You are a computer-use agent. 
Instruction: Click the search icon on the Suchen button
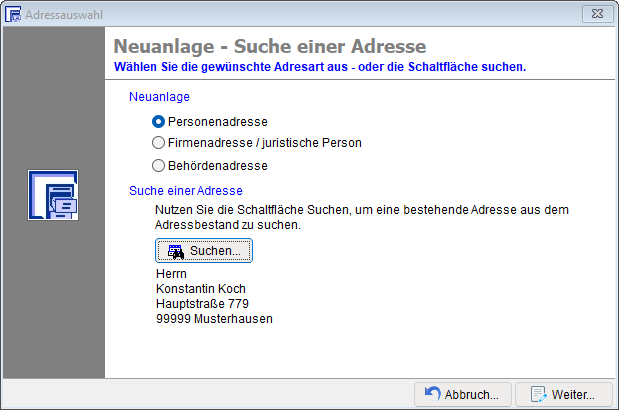click(176, 251)
